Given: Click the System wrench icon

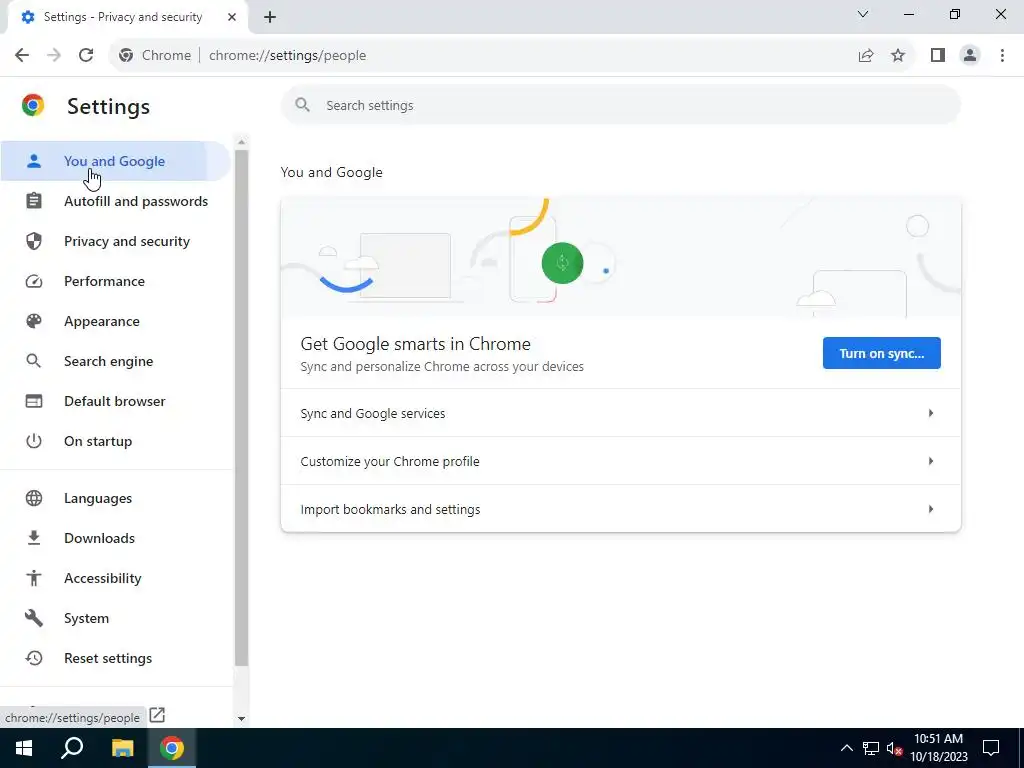Looking at the screenshot, I should coord(34,618).
